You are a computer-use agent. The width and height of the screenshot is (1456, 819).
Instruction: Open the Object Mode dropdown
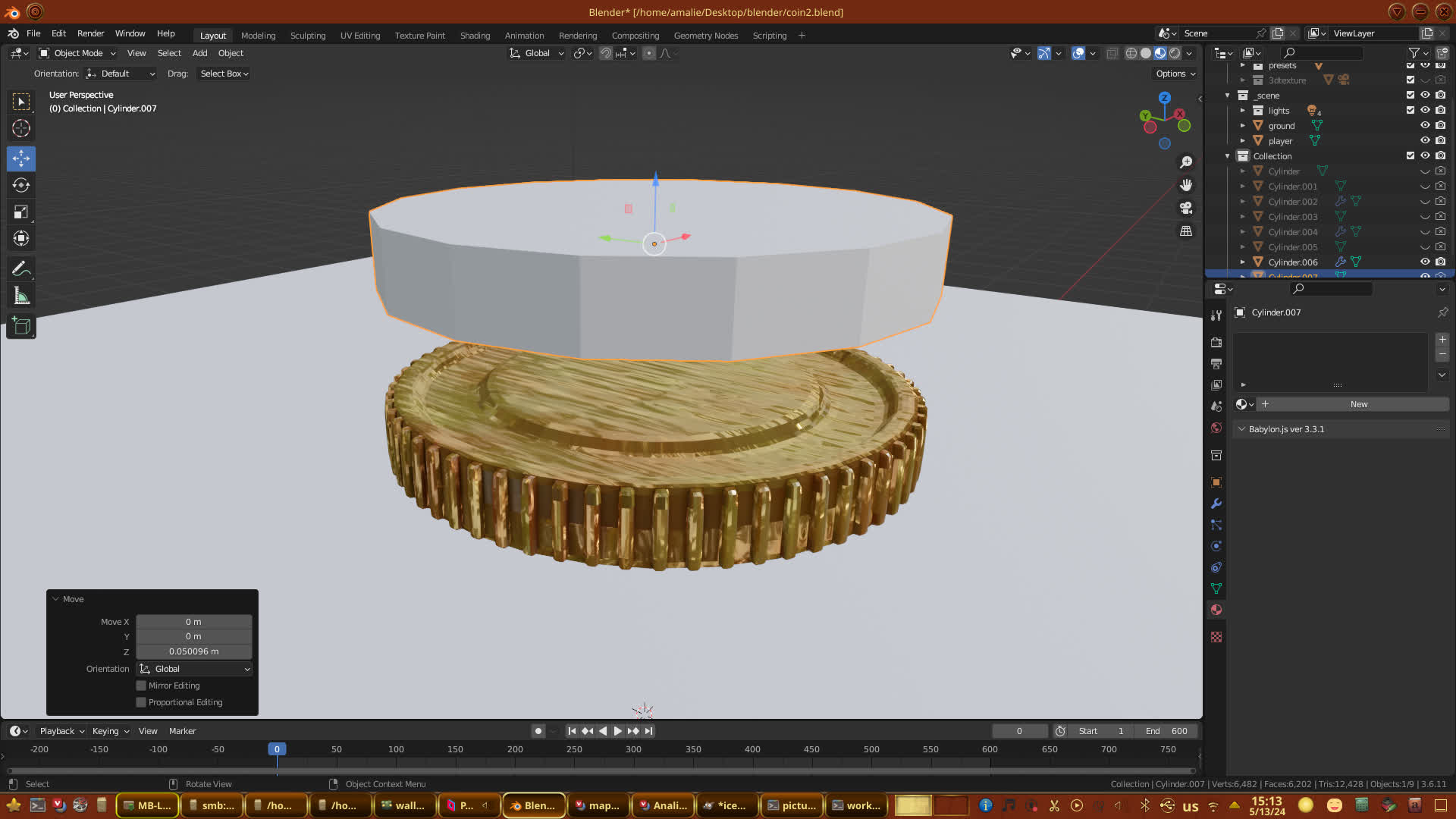[77, 53]
